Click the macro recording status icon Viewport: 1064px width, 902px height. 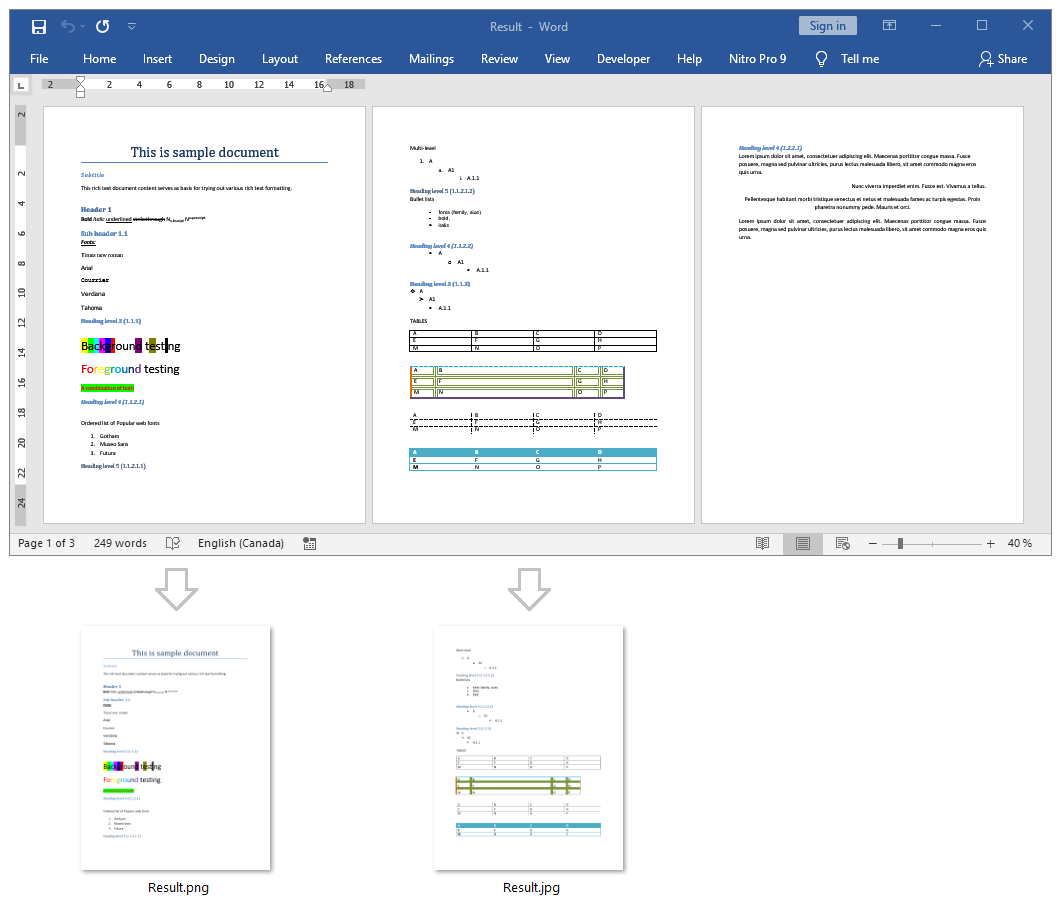[310, 543]
